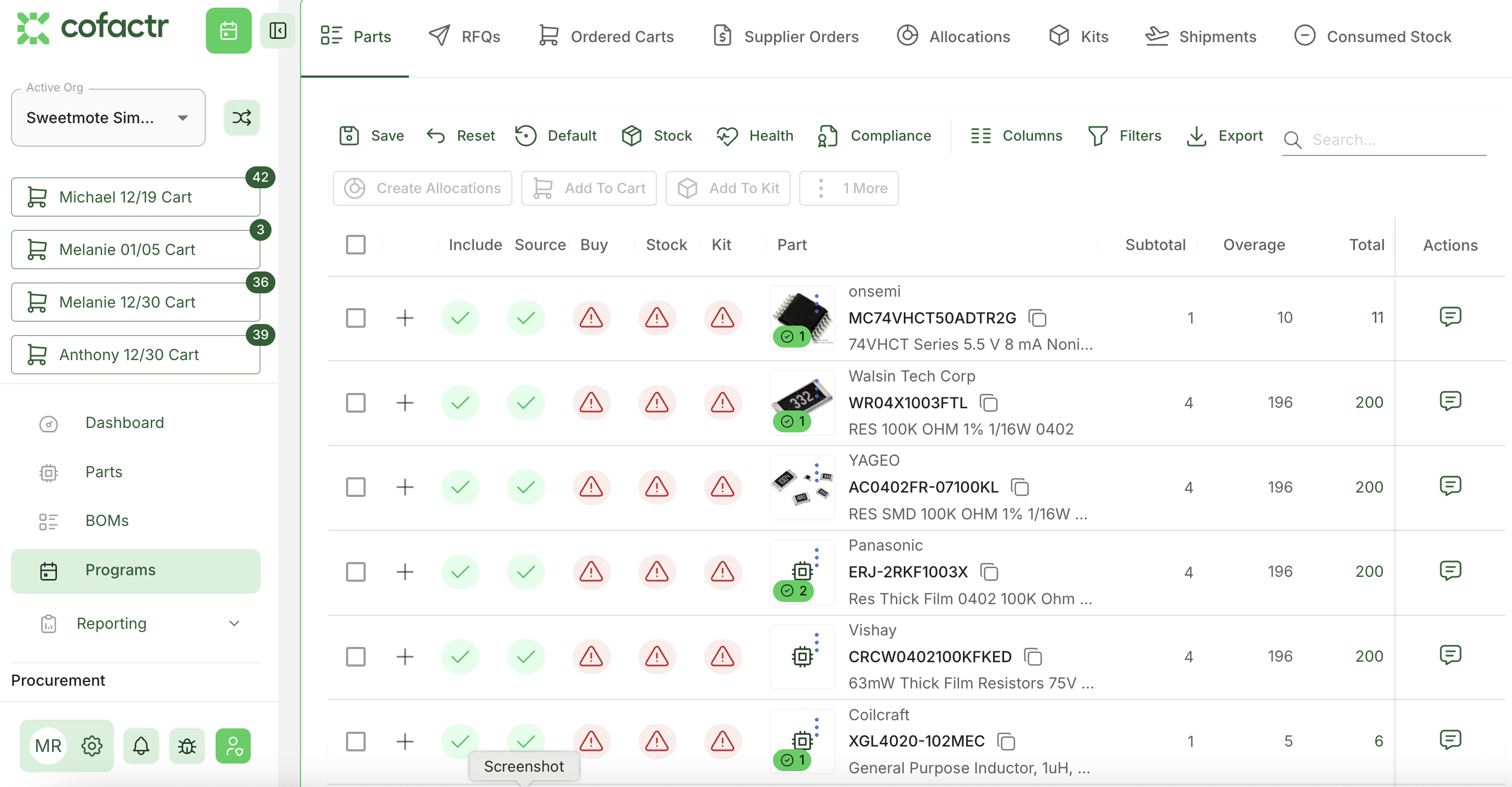Check the Vishay CRCW0402100KFKED row checkbox
Screen dimensions: 1512x787
pos(356,657)
